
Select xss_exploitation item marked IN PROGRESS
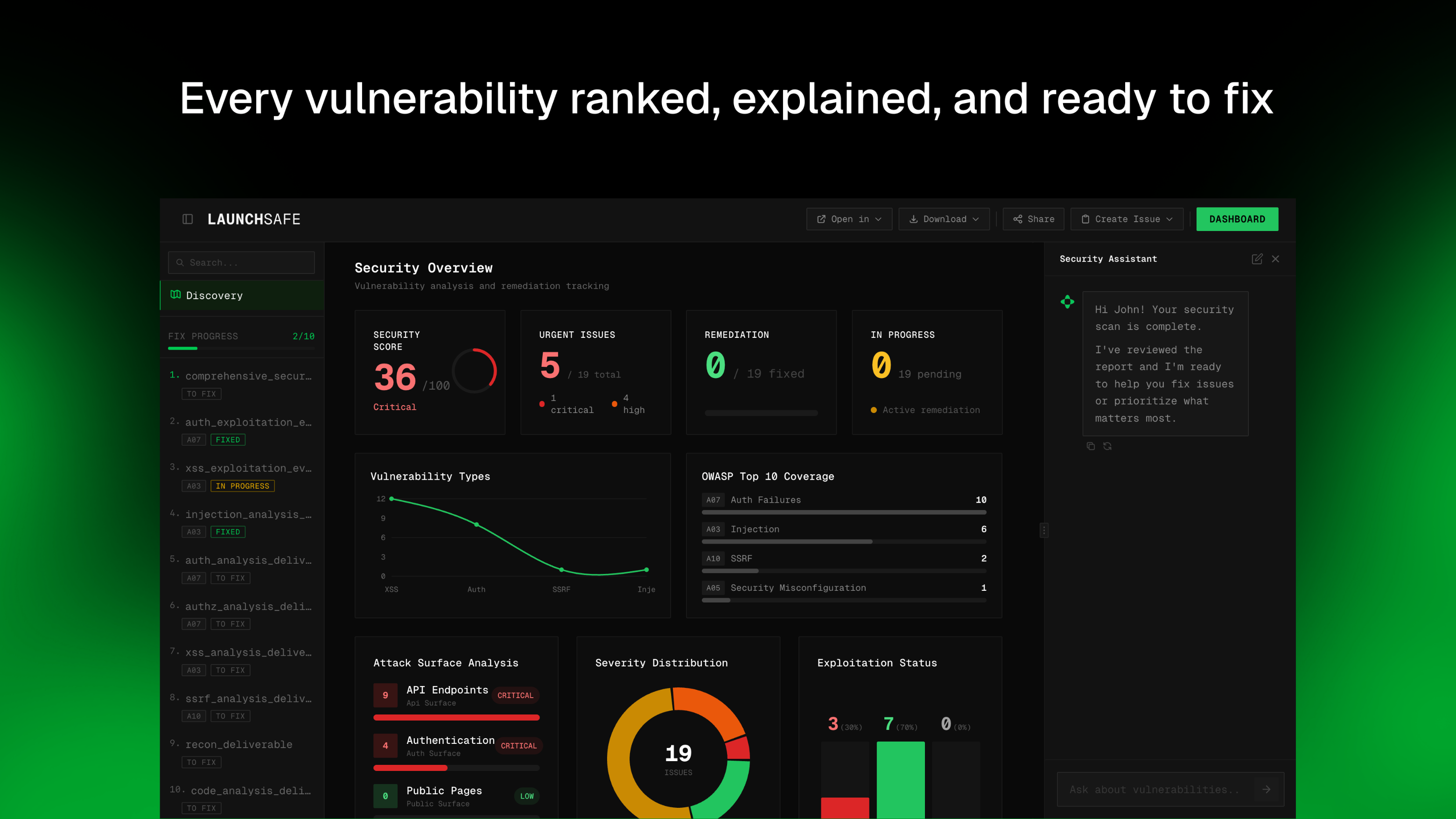(x=248, y=468)
